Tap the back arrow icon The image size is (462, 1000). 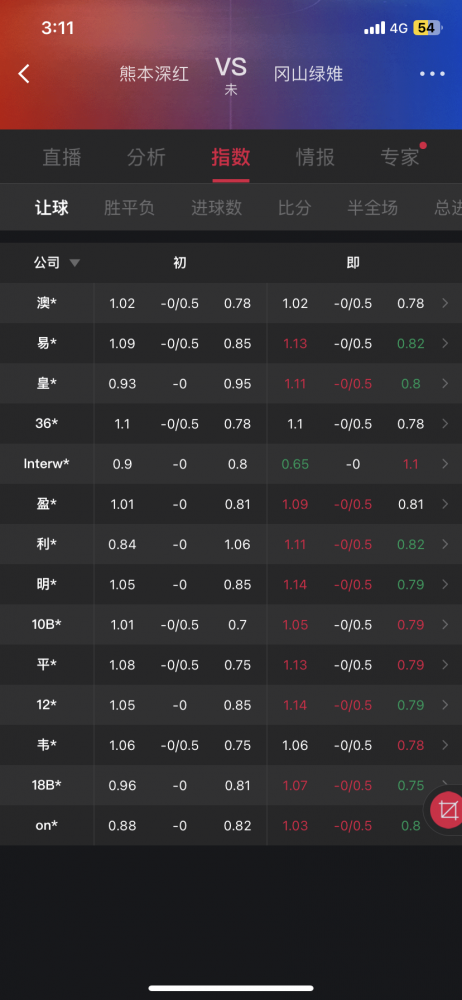click(24, 74)
